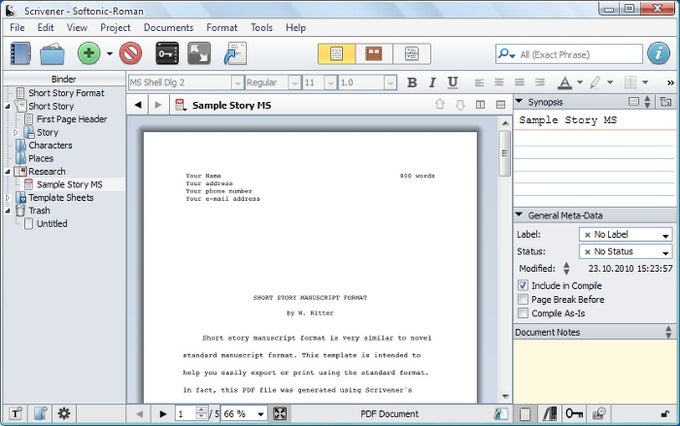This screenshot has width=680, height=426.
Task: Toggle italic formatting
Action: (x=432, y=82)
